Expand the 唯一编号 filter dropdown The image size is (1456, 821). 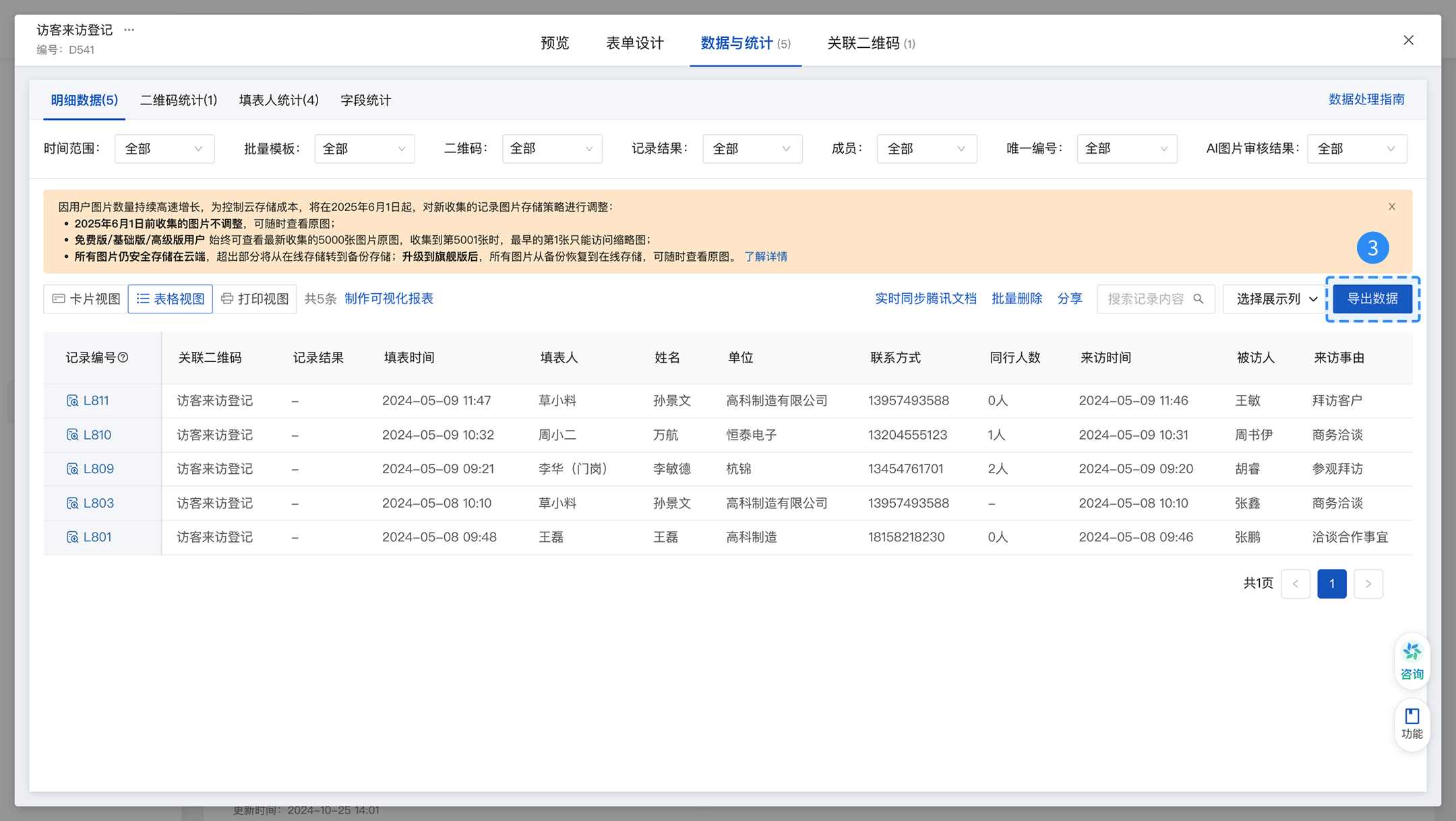pyautogui.click(x=1127, y=149)
